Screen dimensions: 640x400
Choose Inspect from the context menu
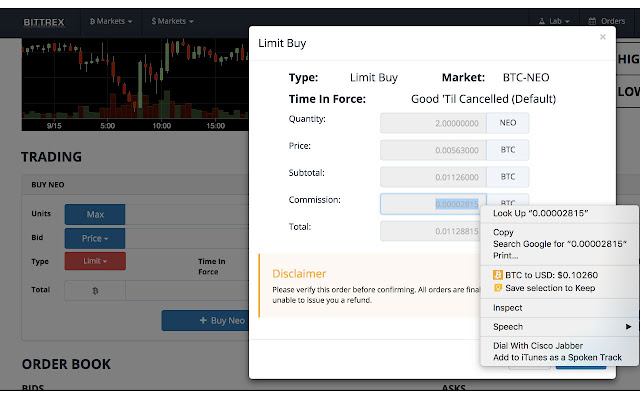(x=559, y=308)
